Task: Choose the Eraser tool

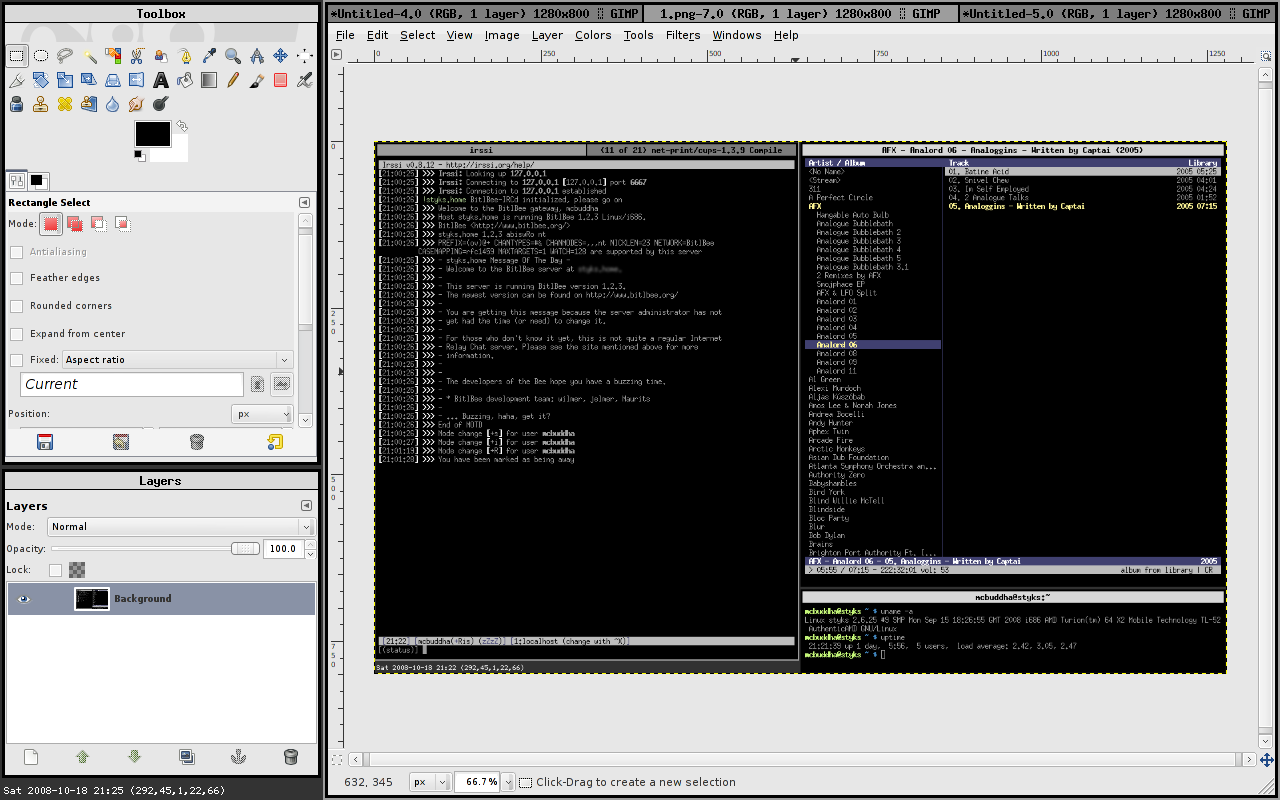Action: (281, 80)
